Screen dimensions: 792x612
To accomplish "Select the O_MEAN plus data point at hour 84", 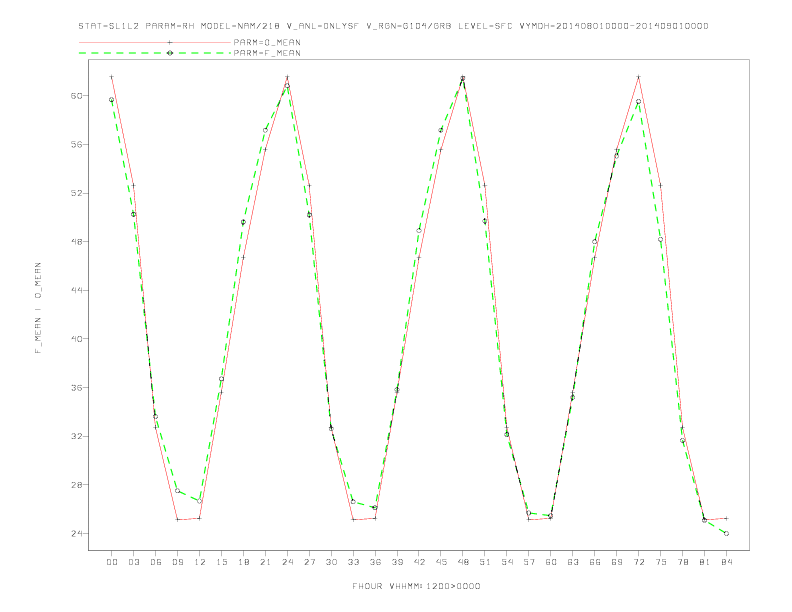I will 726,519.
